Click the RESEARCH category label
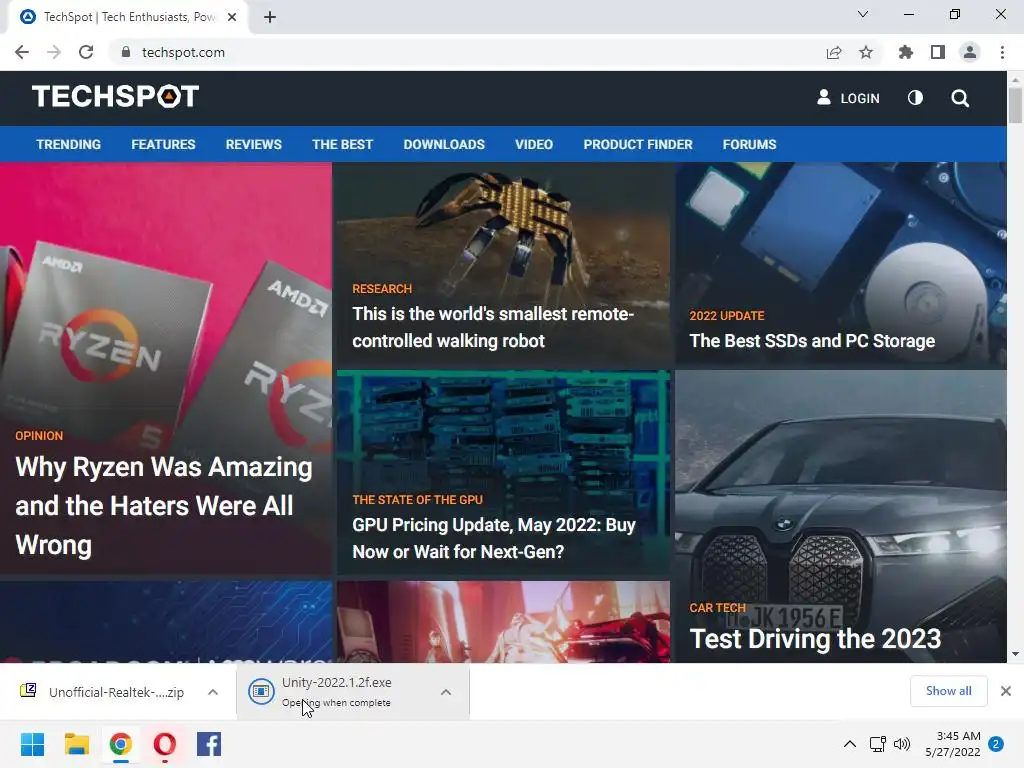 coord(382,289)
